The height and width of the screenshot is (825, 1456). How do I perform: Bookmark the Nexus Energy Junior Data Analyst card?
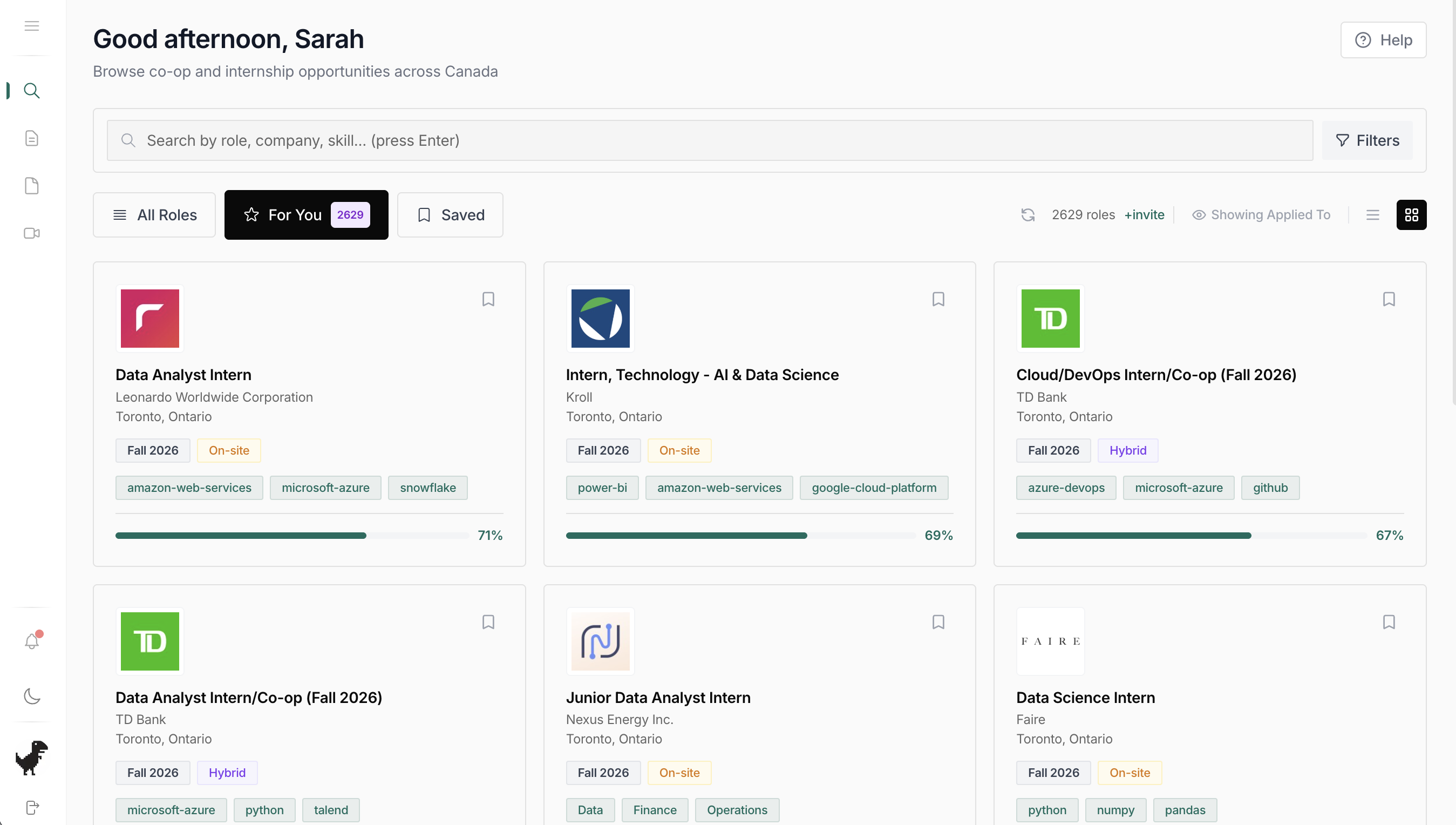point(938,622)
